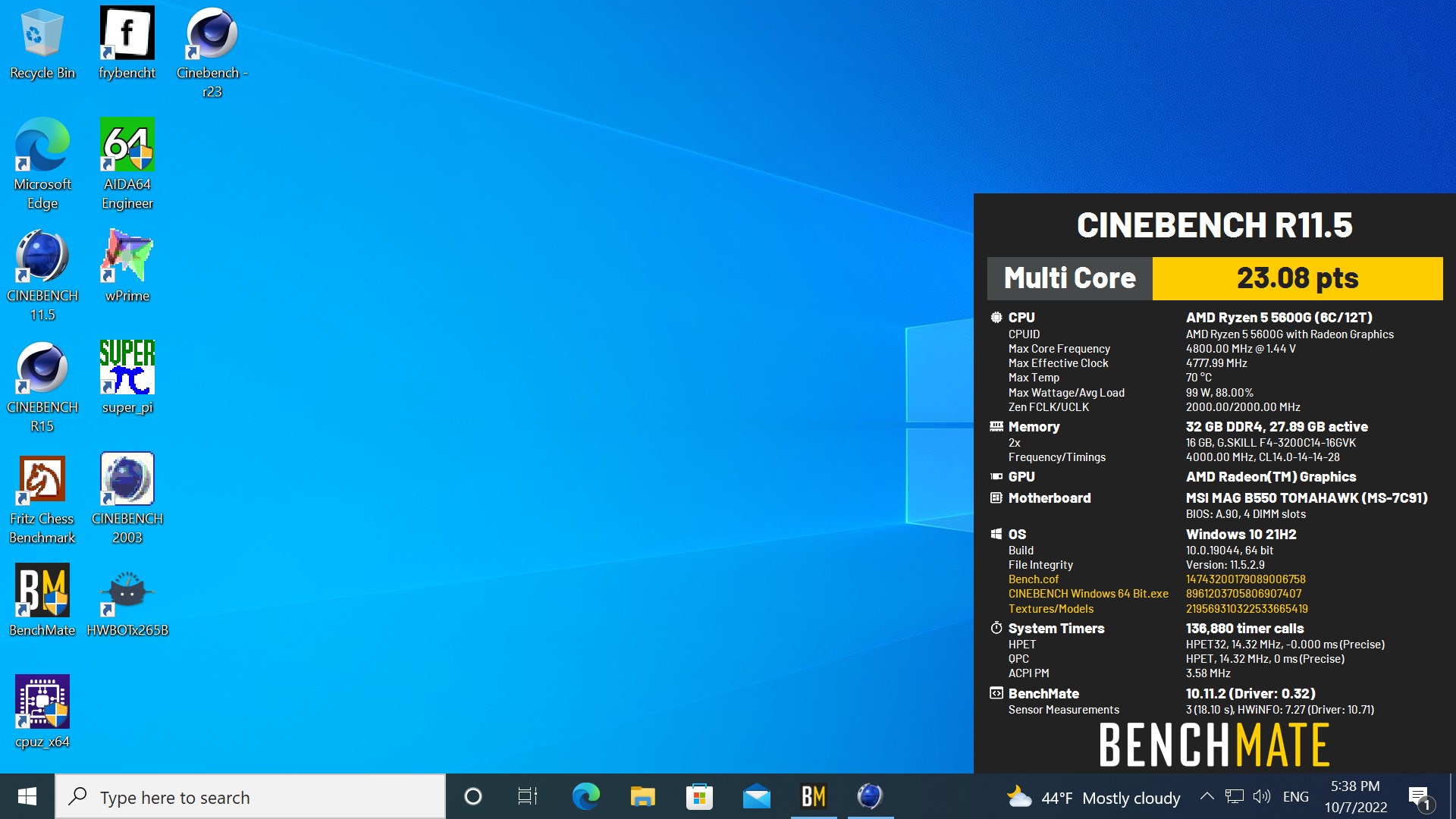Click the Windows 10 21H2 heading
Image resolution: width=1456 pixels, height=819 pixels.
[1241, 535]
